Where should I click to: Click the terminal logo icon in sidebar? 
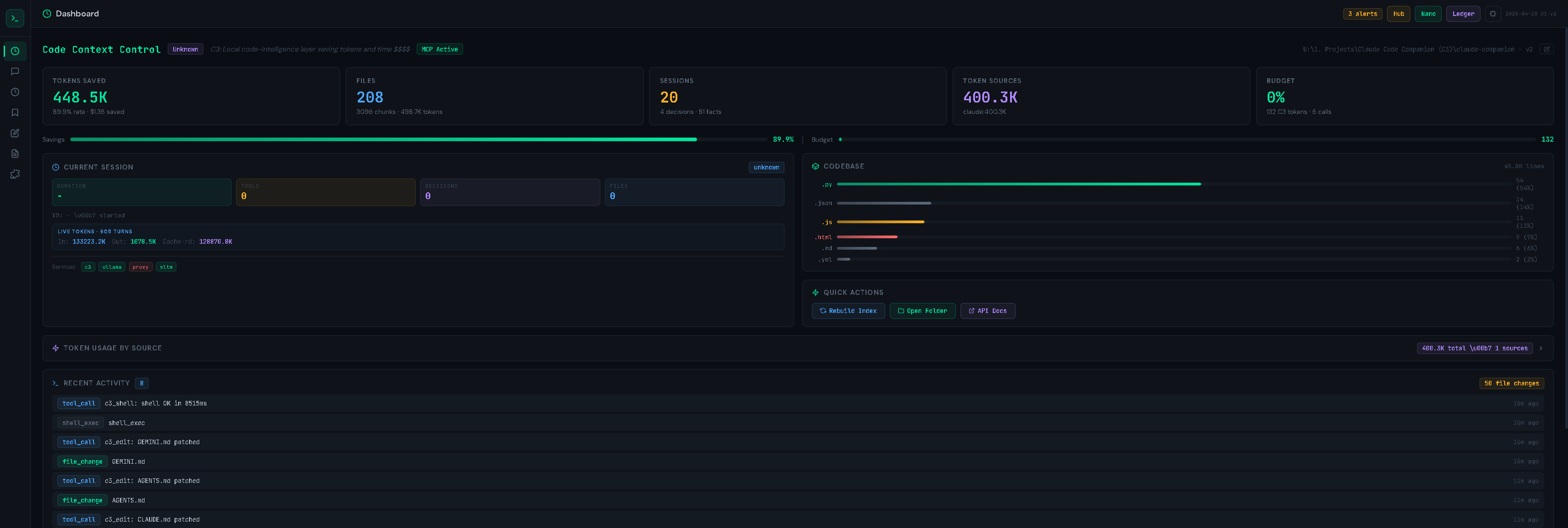click(15, 18)
